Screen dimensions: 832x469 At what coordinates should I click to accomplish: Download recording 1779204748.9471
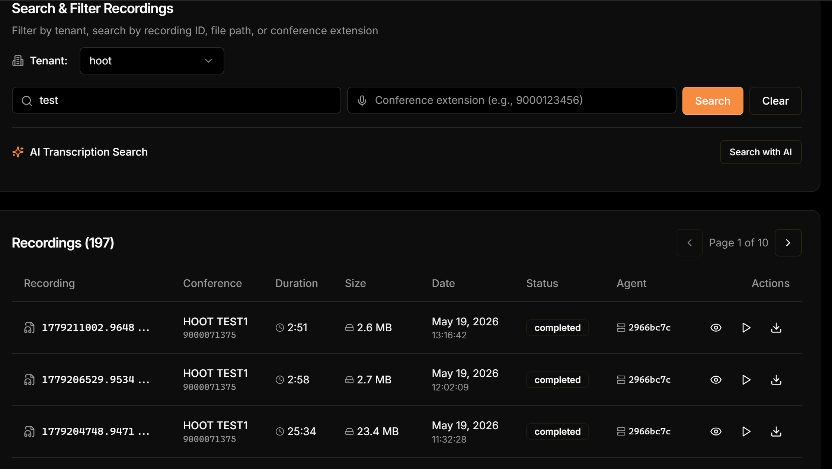(x=776, y=431)
